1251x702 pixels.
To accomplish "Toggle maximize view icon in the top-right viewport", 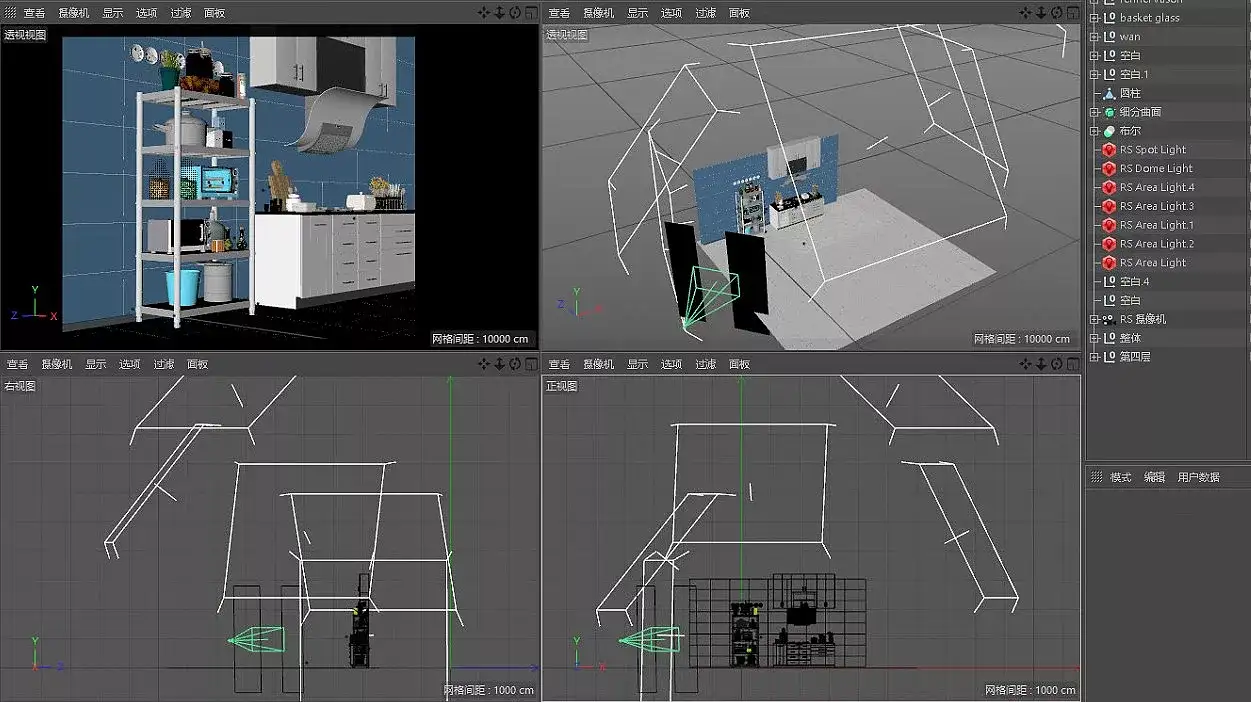I will point(1071,13).
